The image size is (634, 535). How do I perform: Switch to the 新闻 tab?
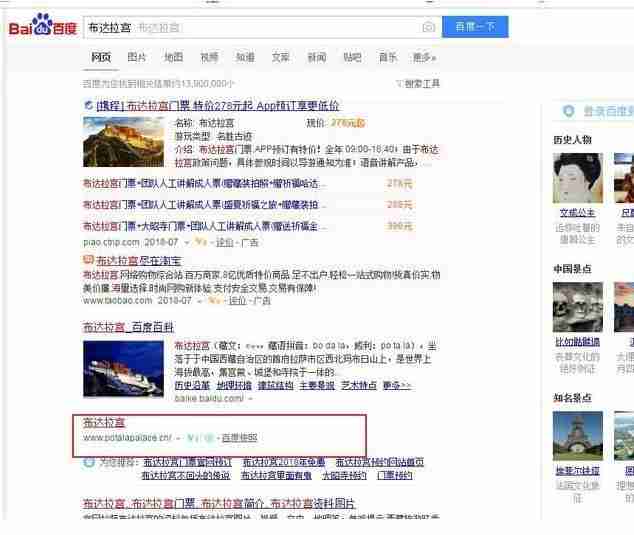tap(317, 57)
